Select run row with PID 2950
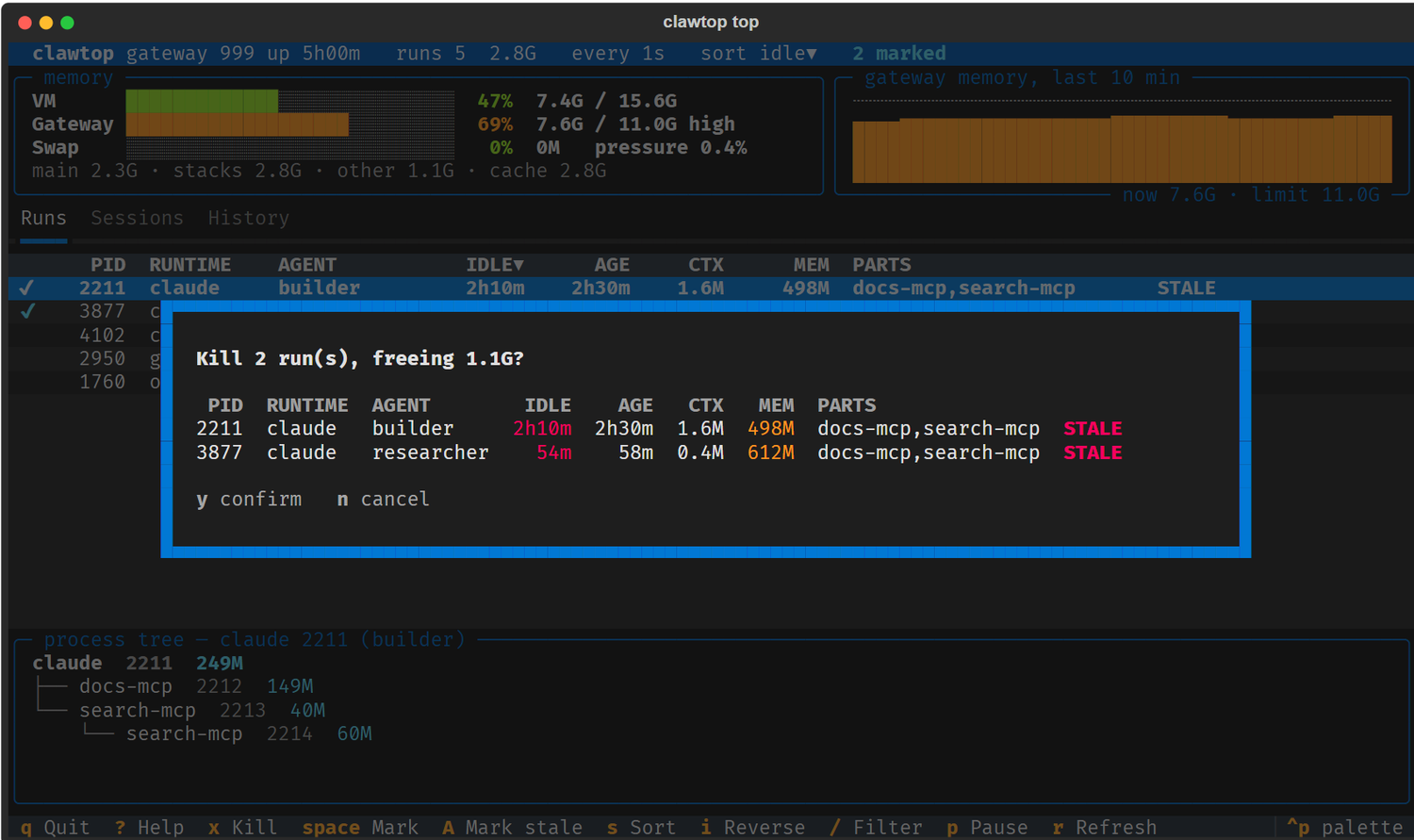This screenshot has height=840, width=1414. point(85,358)
